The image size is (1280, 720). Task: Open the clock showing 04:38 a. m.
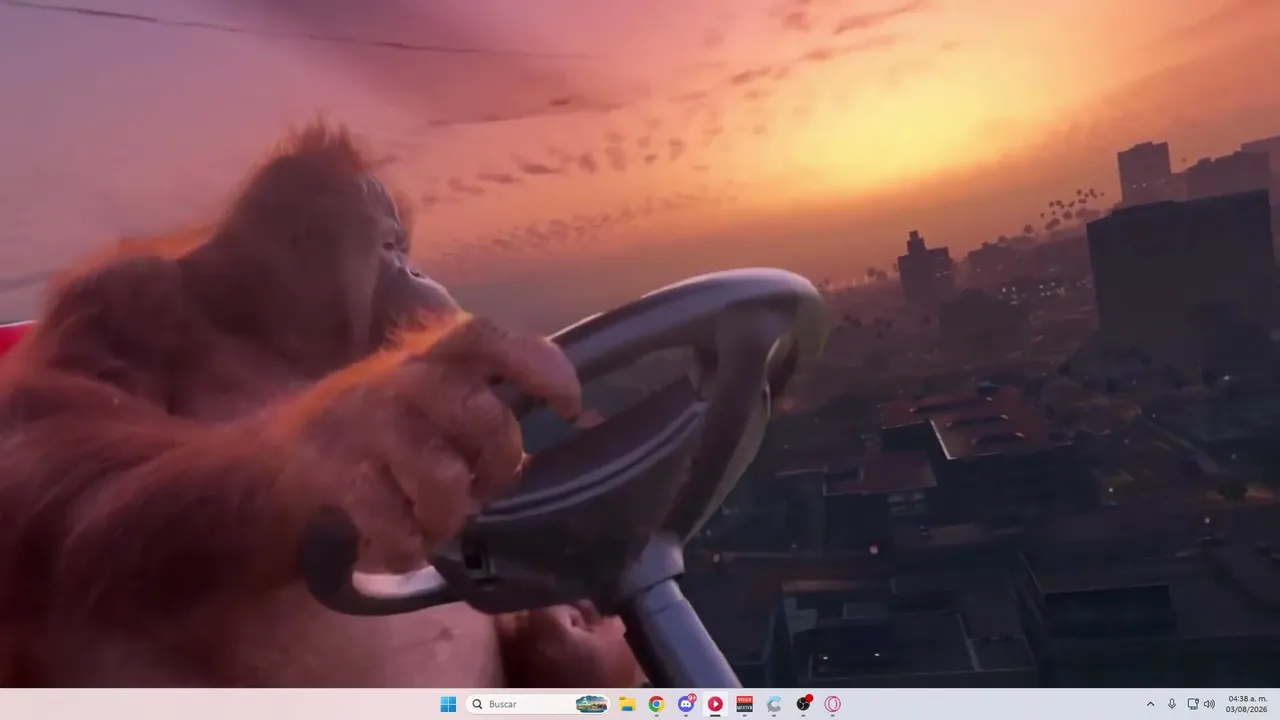(x=1247, y=704)
